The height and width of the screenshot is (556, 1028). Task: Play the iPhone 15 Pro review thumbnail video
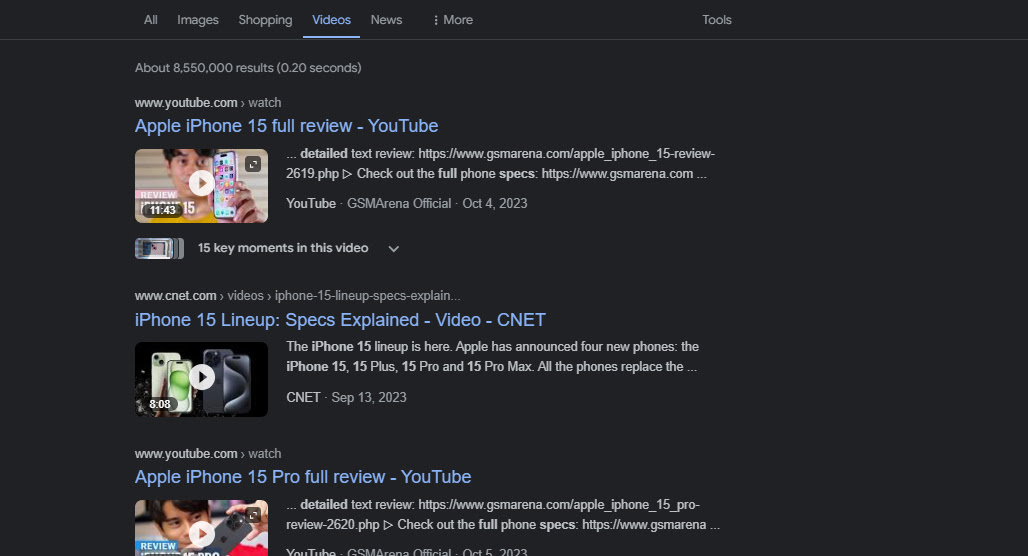[x=201, y=534]
